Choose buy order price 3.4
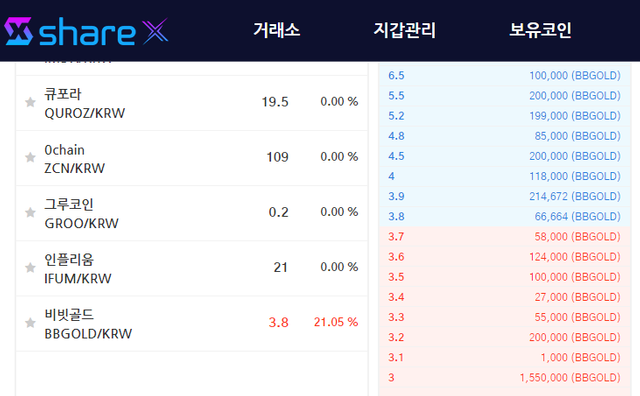This screenshot has width=640, height=396. 396,297
